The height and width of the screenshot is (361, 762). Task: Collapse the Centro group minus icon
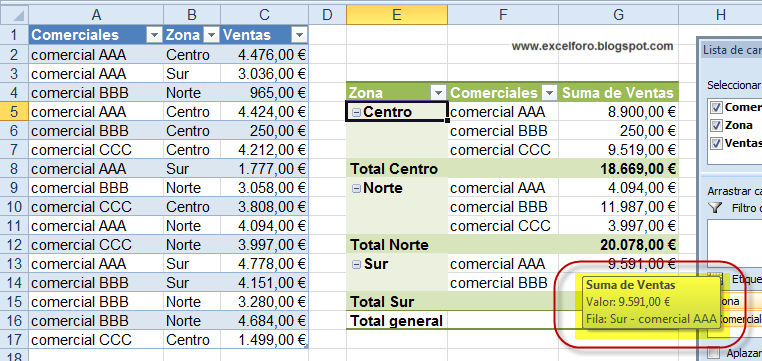click(356, 112)
